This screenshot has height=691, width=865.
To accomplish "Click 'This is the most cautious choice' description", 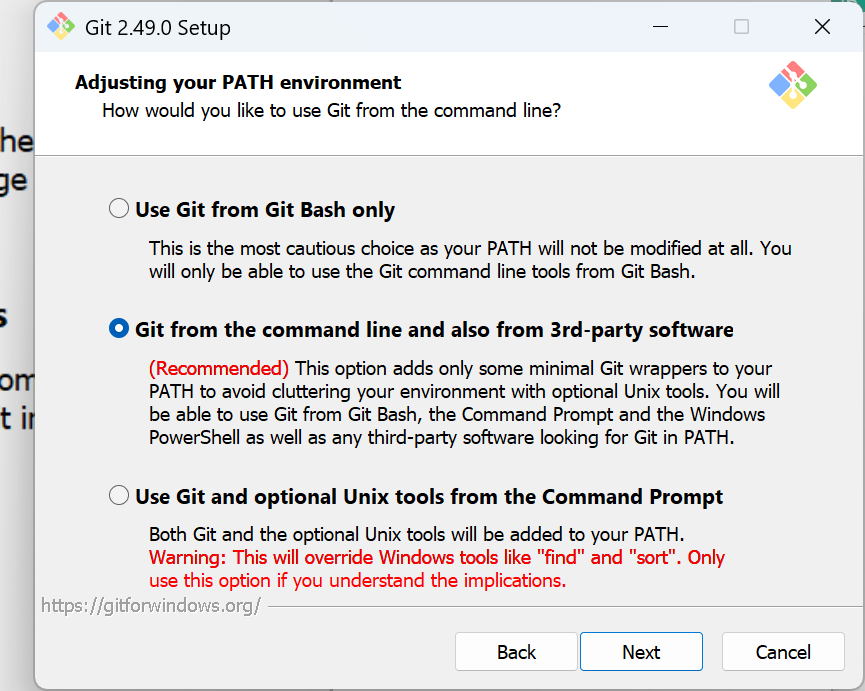I will (470, 260).
